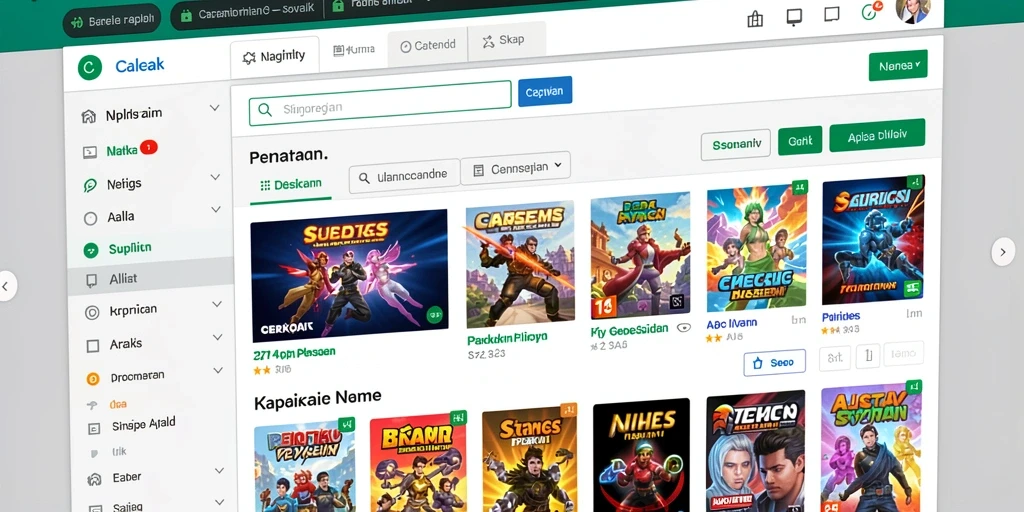Click the green notification circle icon in header
1024x512 pixels.
[871, 10]
